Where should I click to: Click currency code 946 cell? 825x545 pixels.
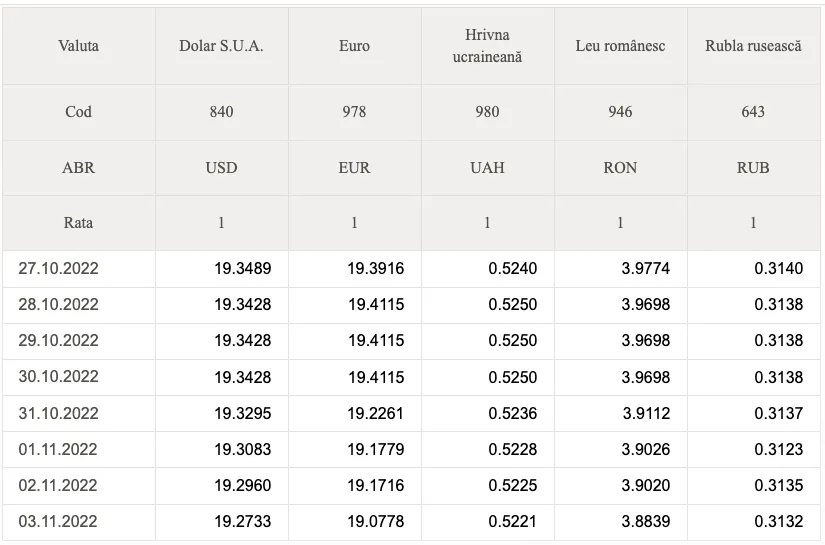[x=620, y=112]
